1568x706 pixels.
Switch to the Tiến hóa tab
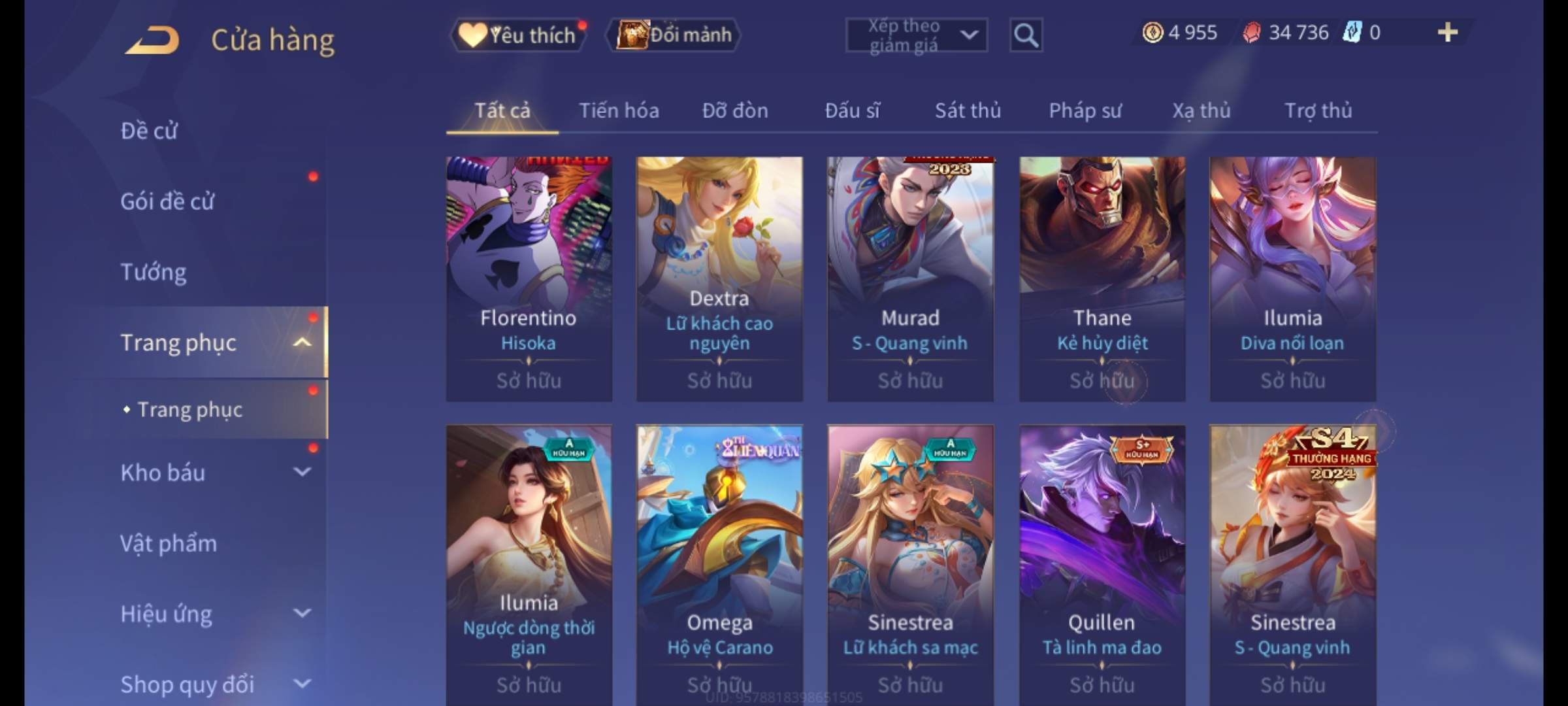click(619, 110)
